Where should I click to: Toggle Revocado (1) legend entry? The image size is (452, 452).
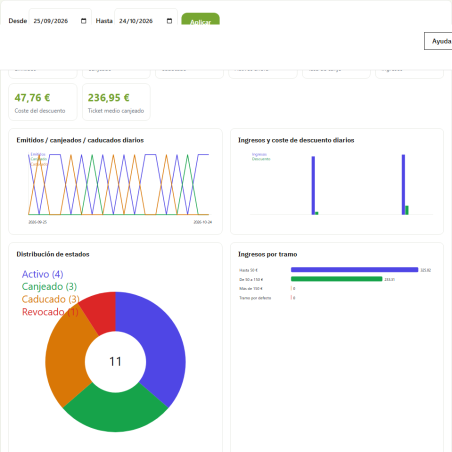[x=50, y=312]
